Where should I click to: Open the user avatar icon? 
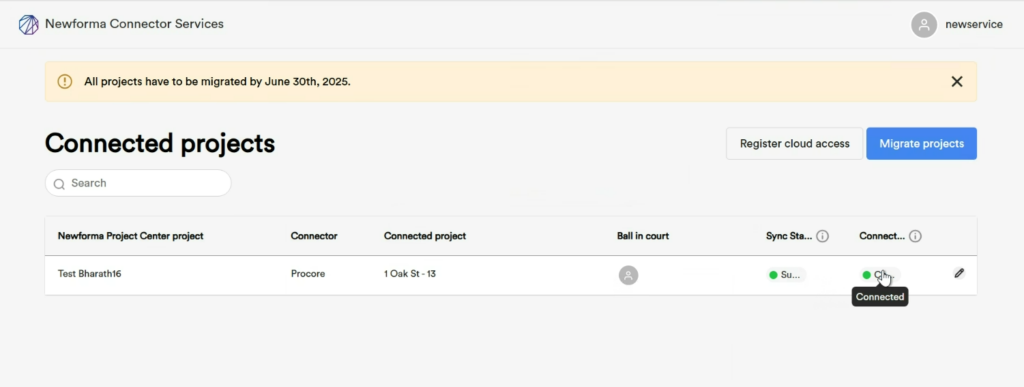[924, 25]
